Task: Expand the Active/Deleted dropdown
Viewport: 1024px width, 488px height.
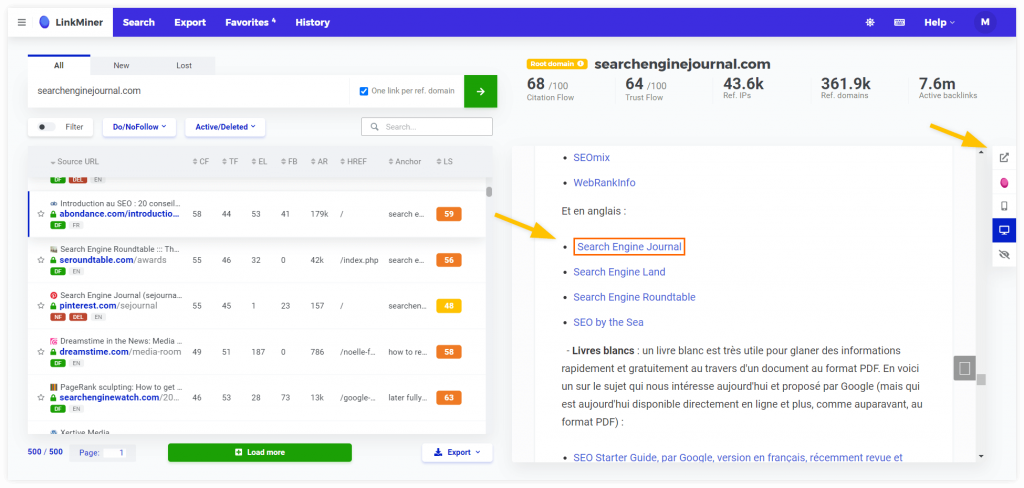Action: click(224, 127)
